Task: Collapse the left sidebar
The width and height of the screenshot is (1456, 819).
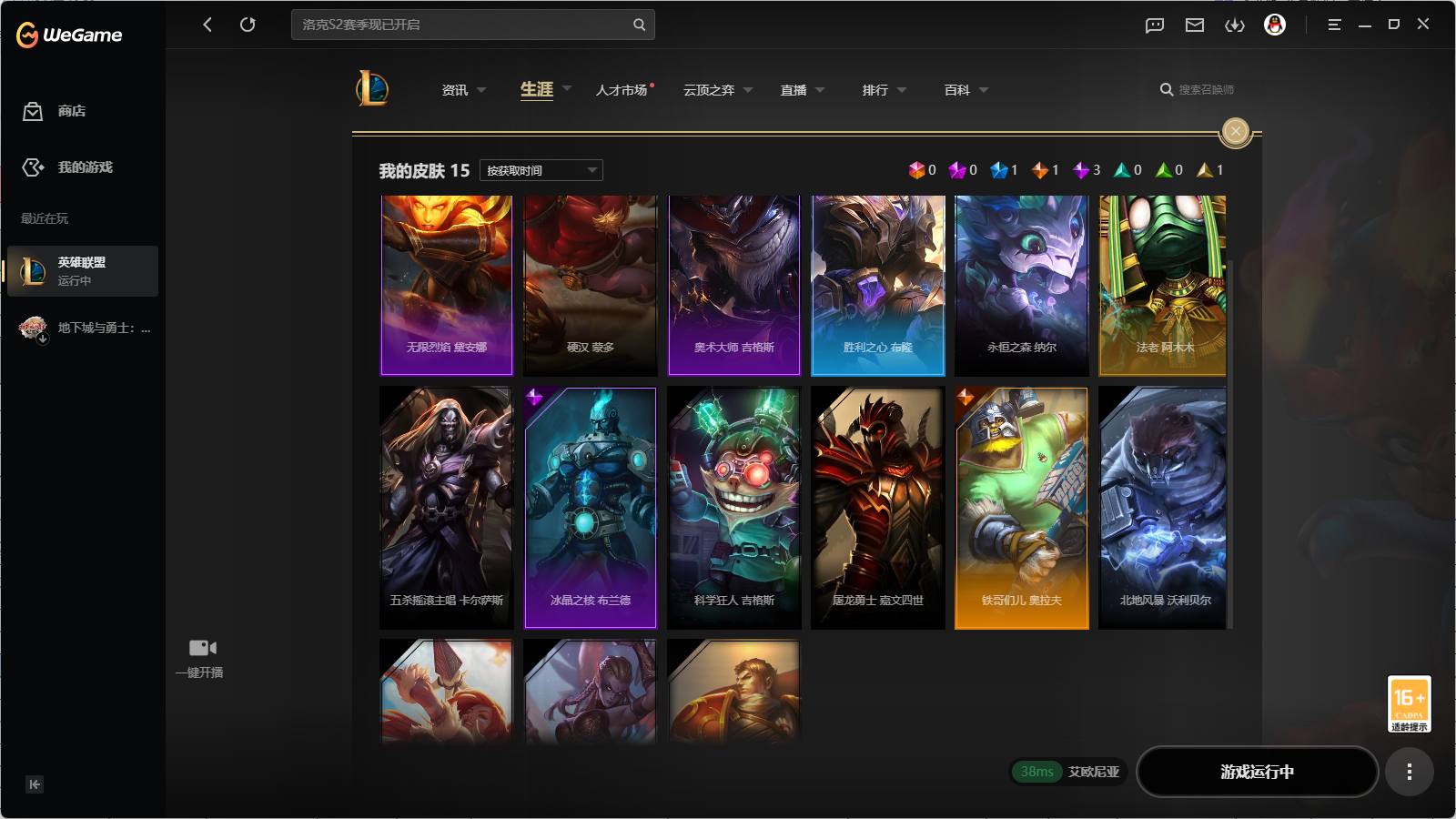Action: tap(35, 784)
